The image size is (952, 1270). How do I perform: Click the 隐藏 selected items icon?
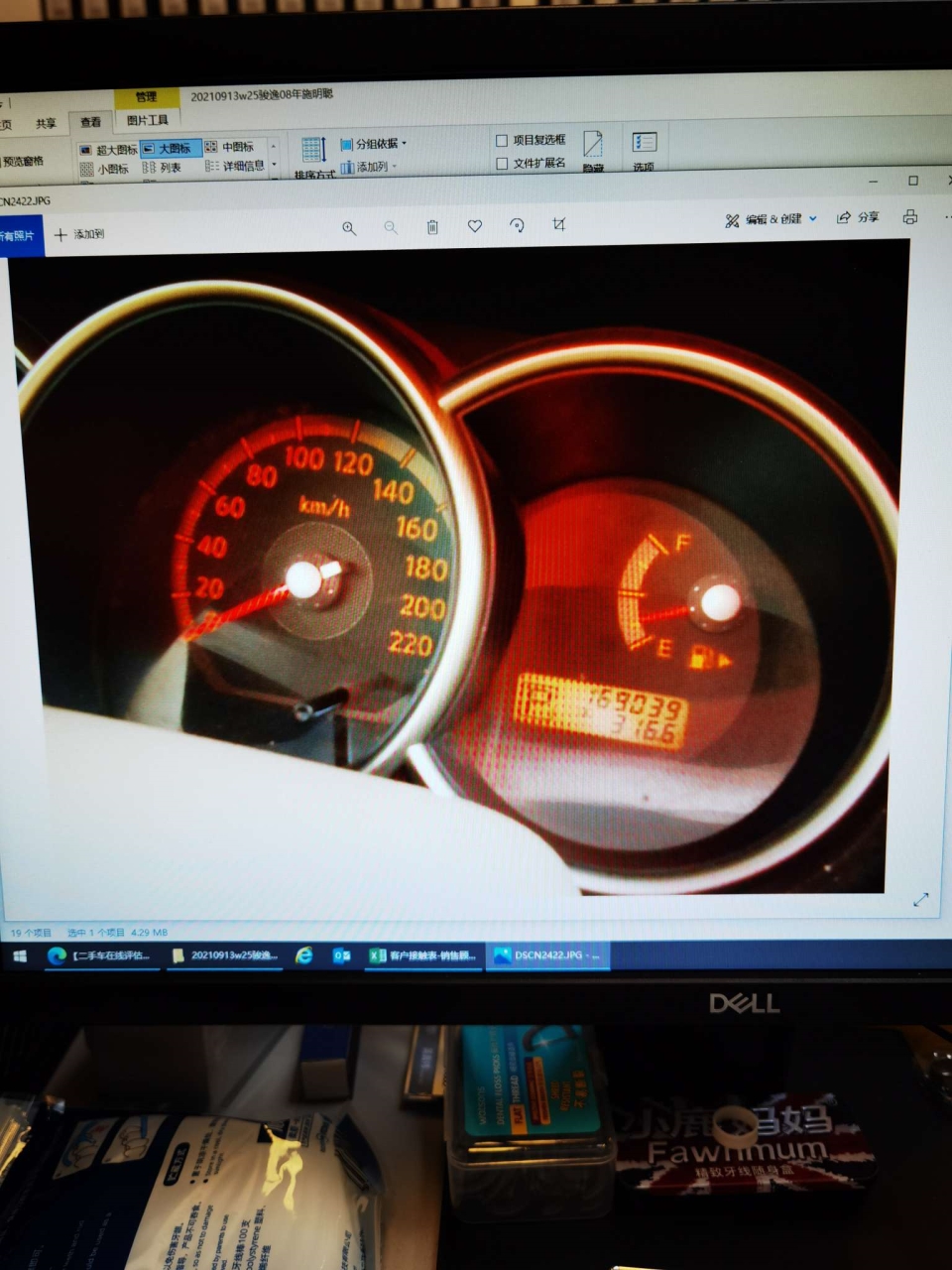[593, 150]
